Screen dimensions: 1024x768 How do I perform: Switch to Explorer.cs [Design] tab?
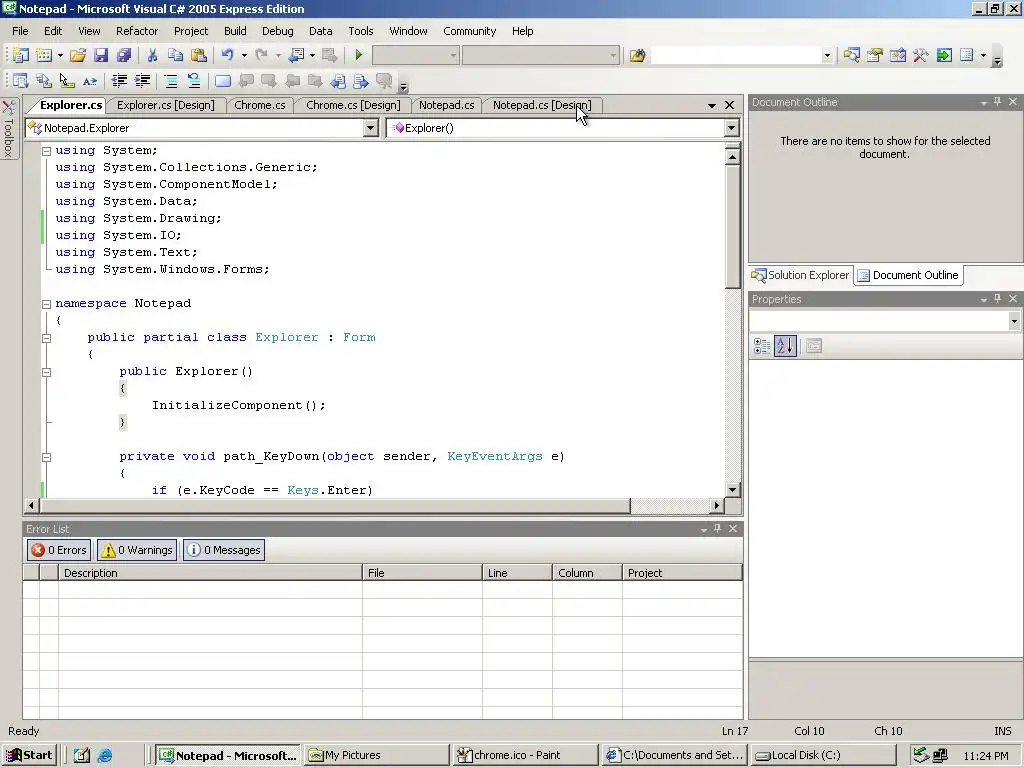165,105
